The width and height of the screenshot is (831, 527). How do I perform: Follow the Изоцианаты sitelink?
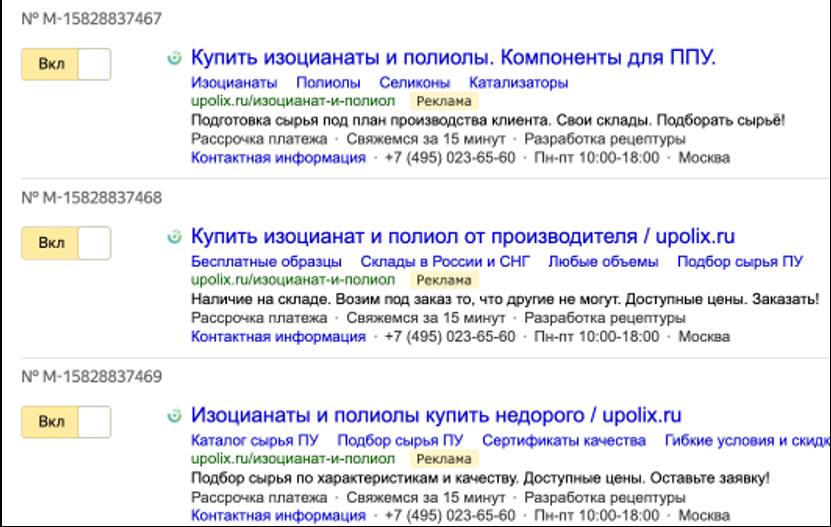click(234, 83)
